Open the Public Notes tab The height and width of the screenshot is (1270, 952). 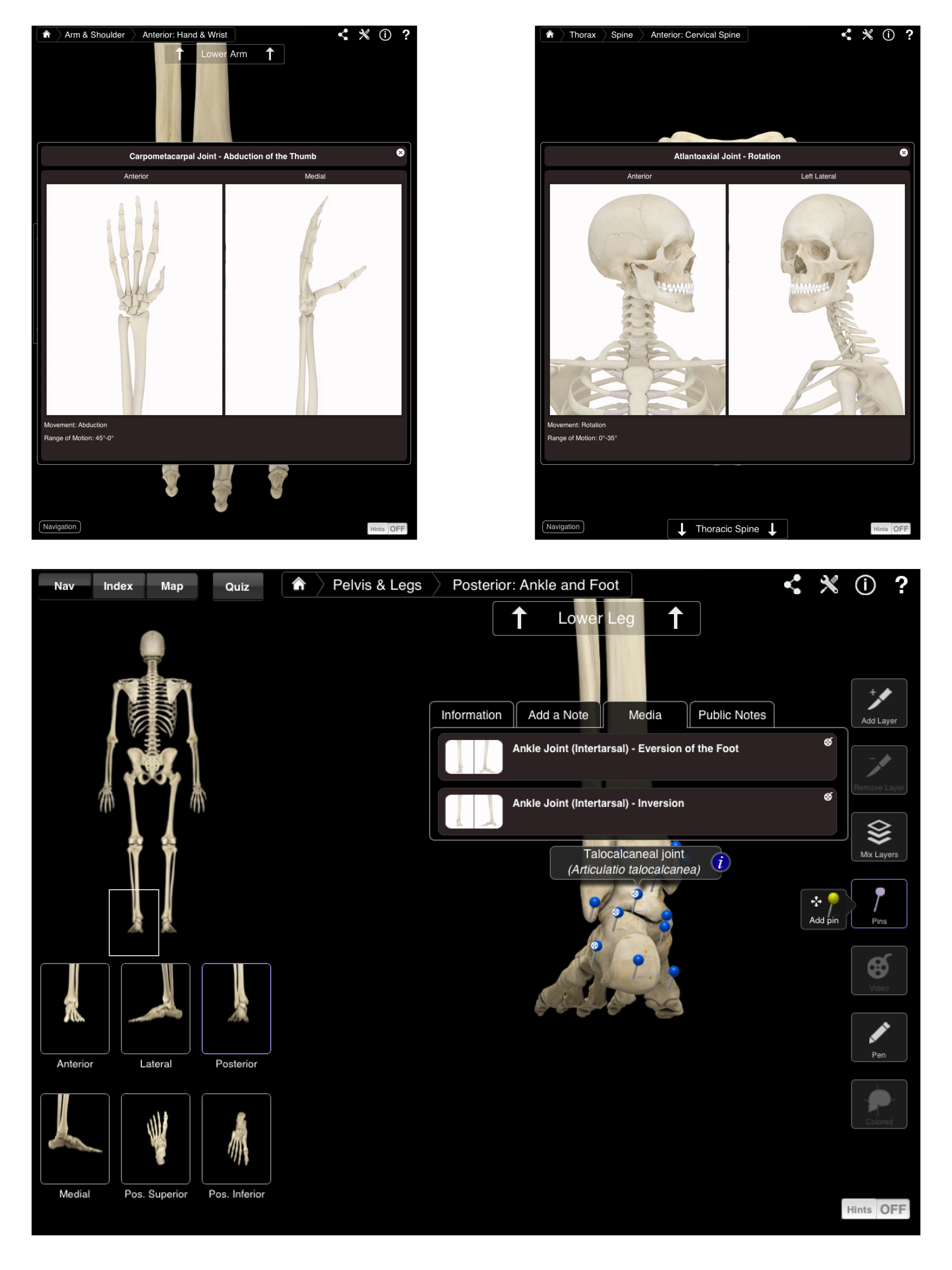pyautogui.click(x=732, y=715)
